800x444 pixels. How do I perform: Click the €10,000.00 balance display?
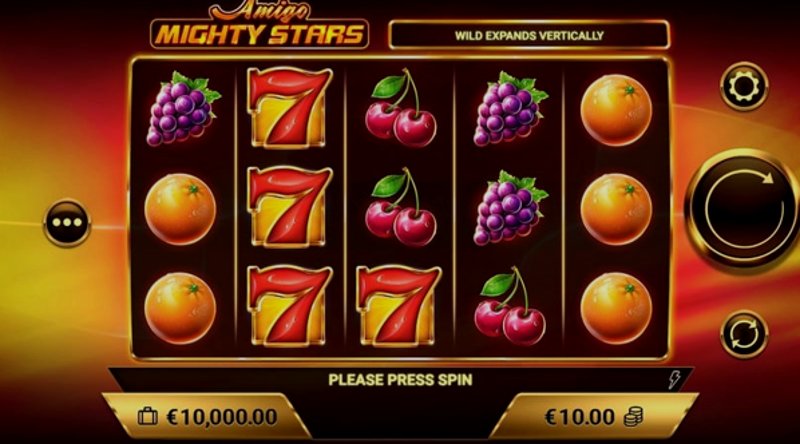pos(222,417)
